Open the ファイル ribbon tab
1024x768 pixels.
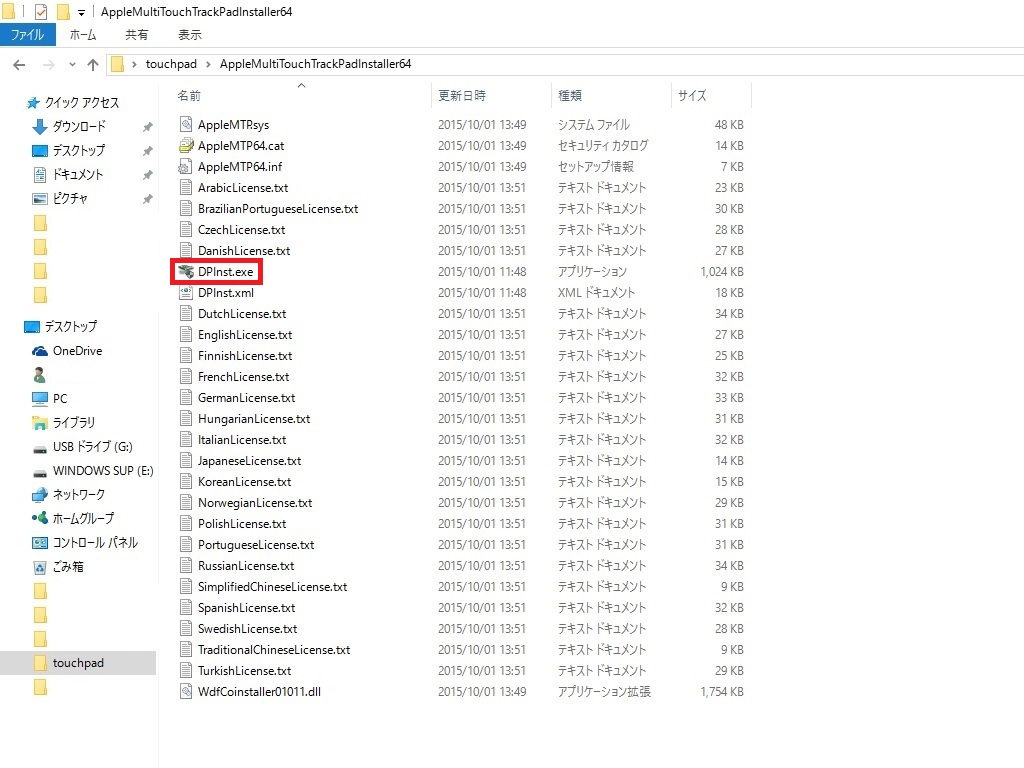[x=27, y=35]
